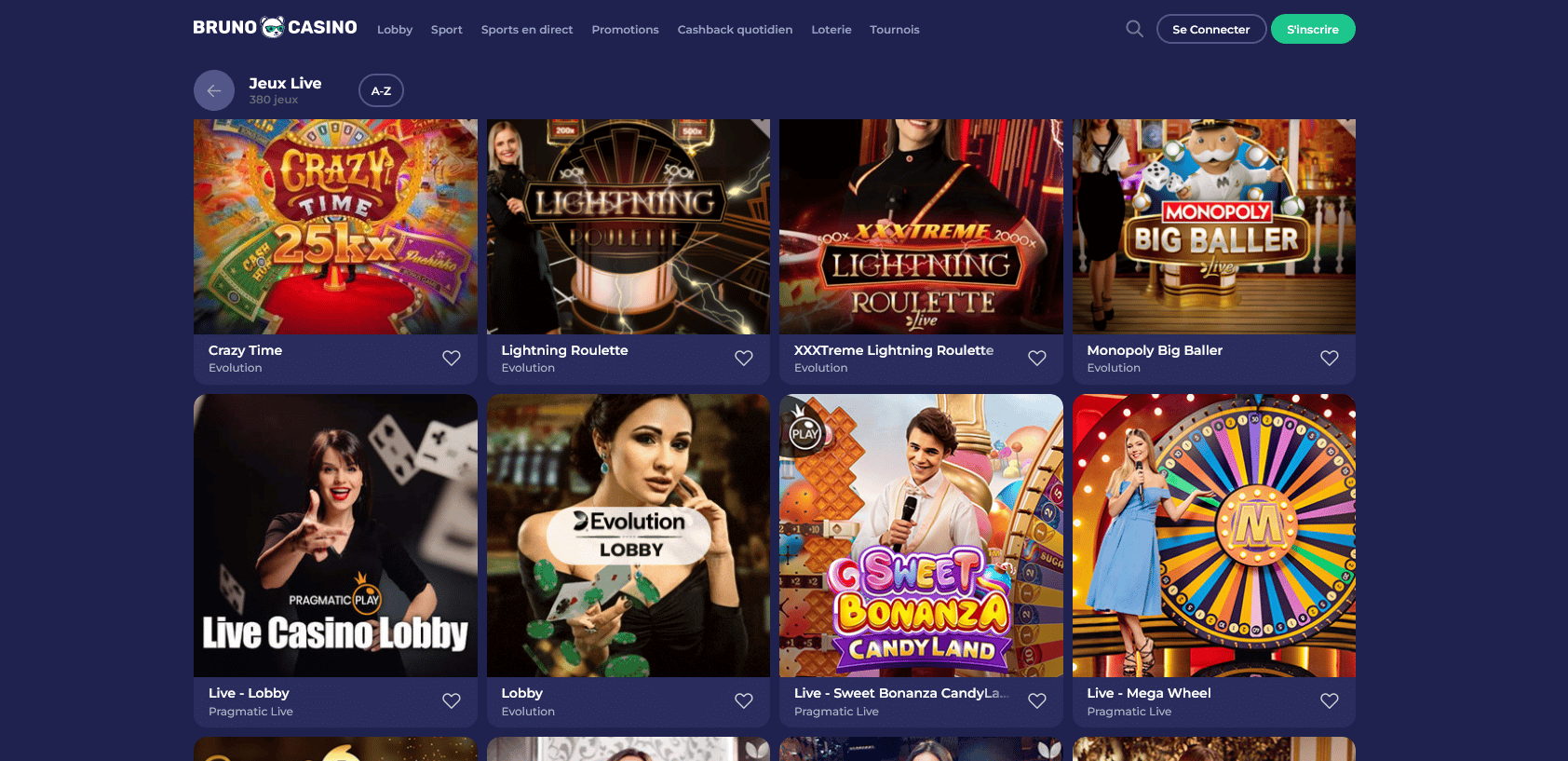Favorite Evolution Lobby heart icon
The image size is (1568, 761).
click(744, 701)
